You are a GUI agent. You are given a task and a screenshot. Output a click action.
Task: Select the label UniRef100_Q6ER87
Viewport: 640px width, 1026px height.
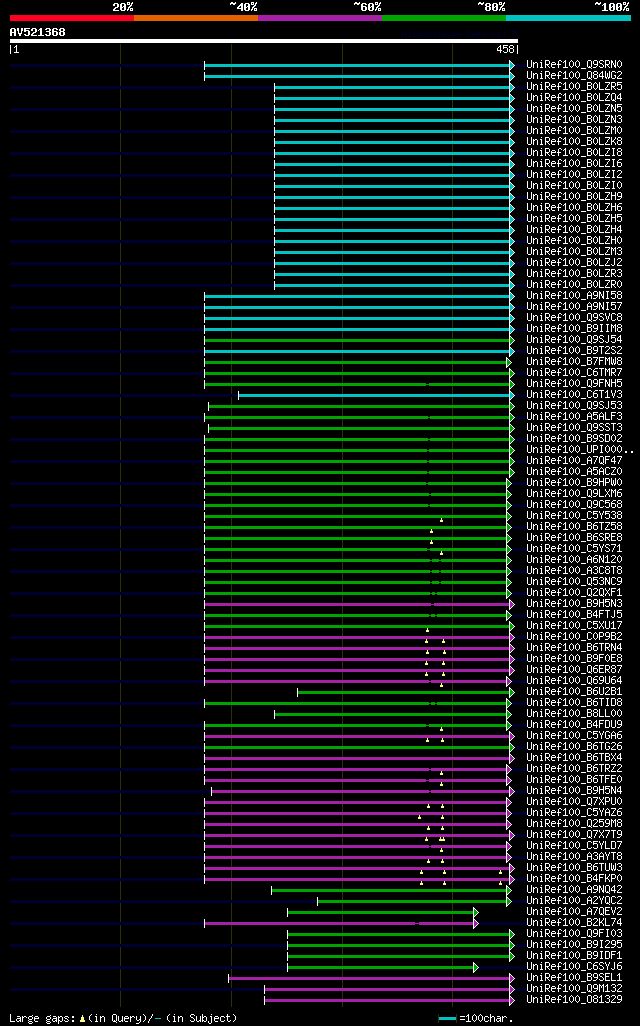575,669
